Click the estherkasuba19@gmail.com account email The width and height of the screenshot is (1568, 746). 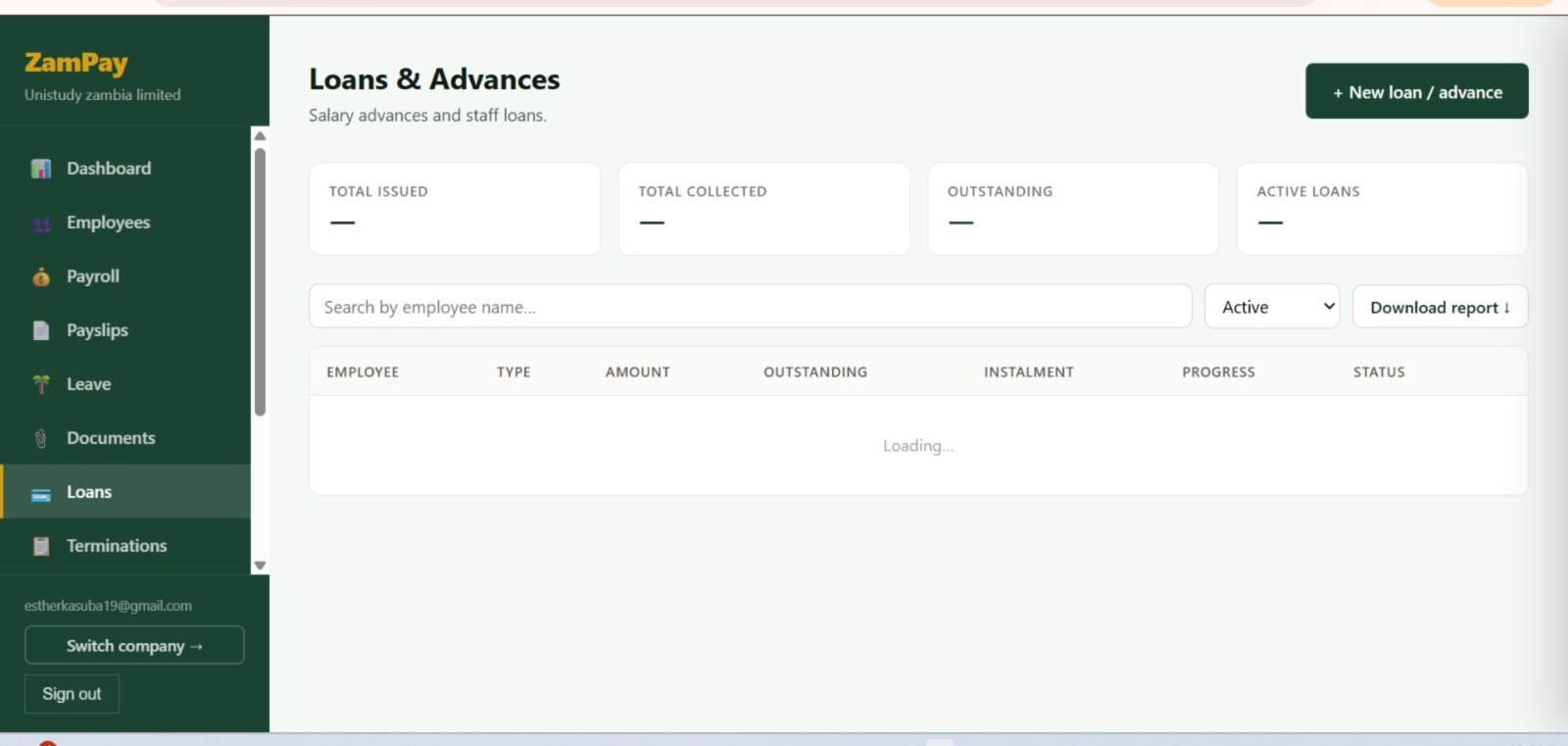pyautogui.click(x=108, y=606)
